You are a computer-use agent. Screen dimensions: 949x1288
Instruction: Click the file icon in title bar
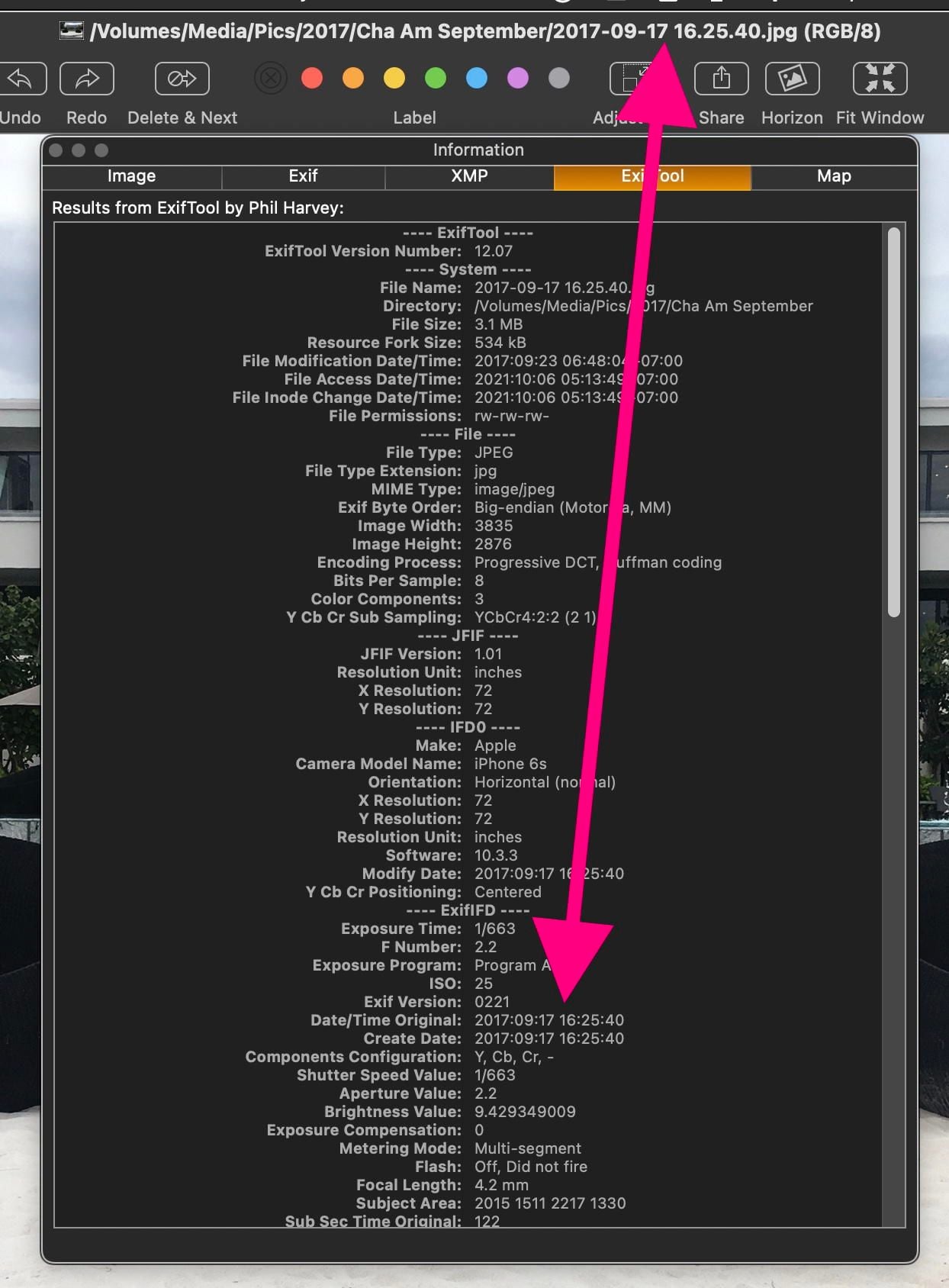[72, 31]
